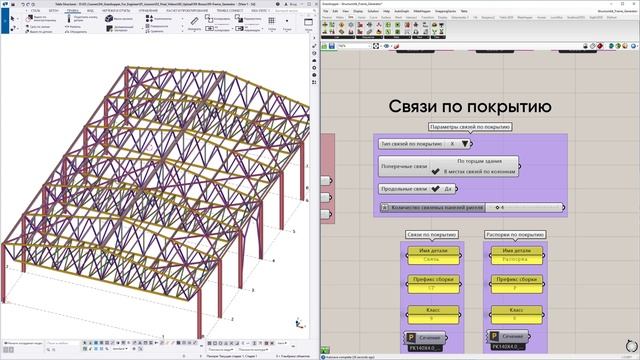This screenshot has width=640, height=360.
Task: Select the arrow pointer tool in Tekla ribbon
Action: (x=13, y=18)
